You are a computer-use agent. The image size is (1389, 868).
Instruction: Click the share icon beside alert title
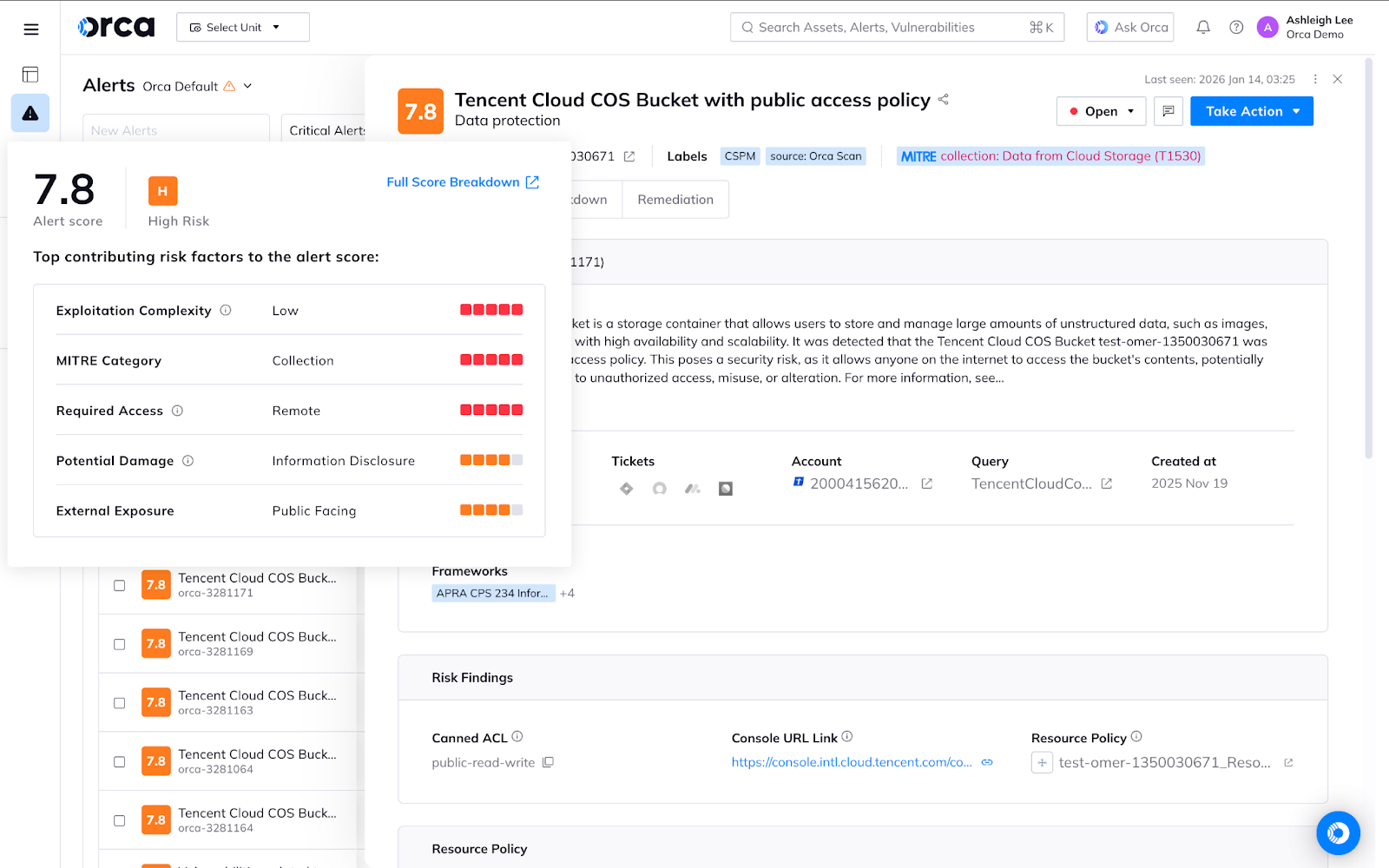944,100
